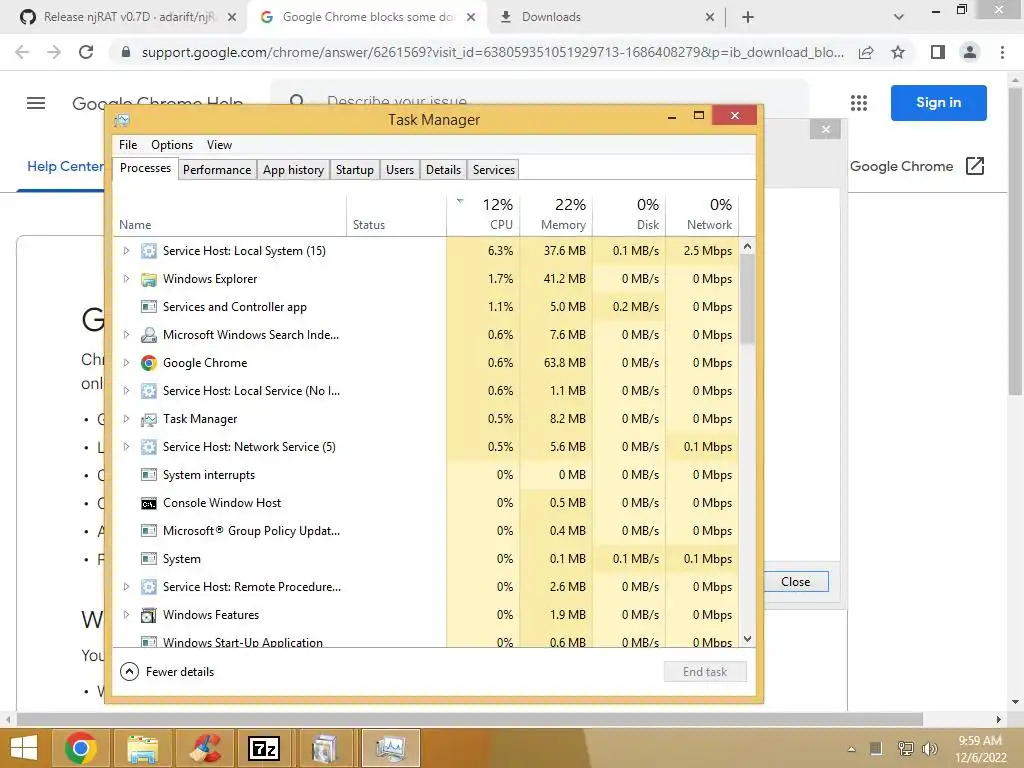Open the Chrome profile avatar icon
1024x768 pixels.
(970, 52)
